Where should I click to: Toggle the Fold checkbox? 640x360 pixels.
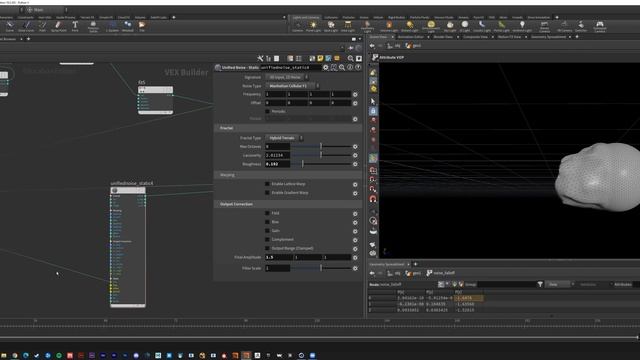pos(267,213)
